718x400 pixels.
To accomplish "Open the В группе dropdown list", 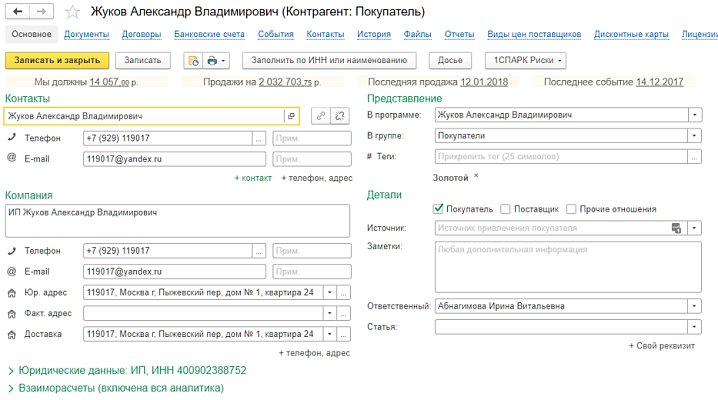I will click(x=695, y=135).
